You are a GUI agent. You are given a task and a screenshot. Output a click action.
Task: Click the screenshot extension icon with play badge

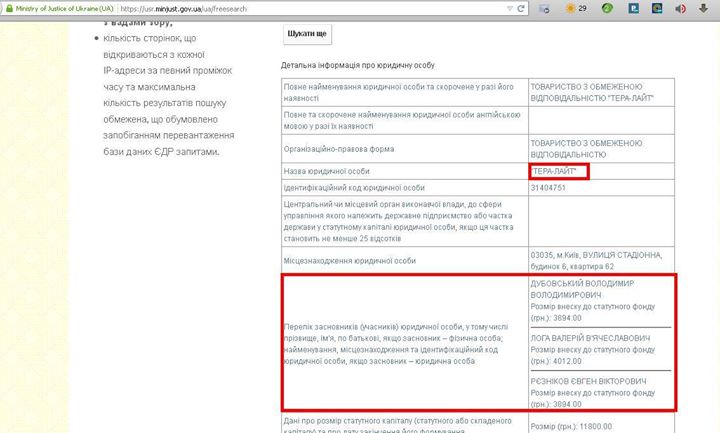pos(544,9)
